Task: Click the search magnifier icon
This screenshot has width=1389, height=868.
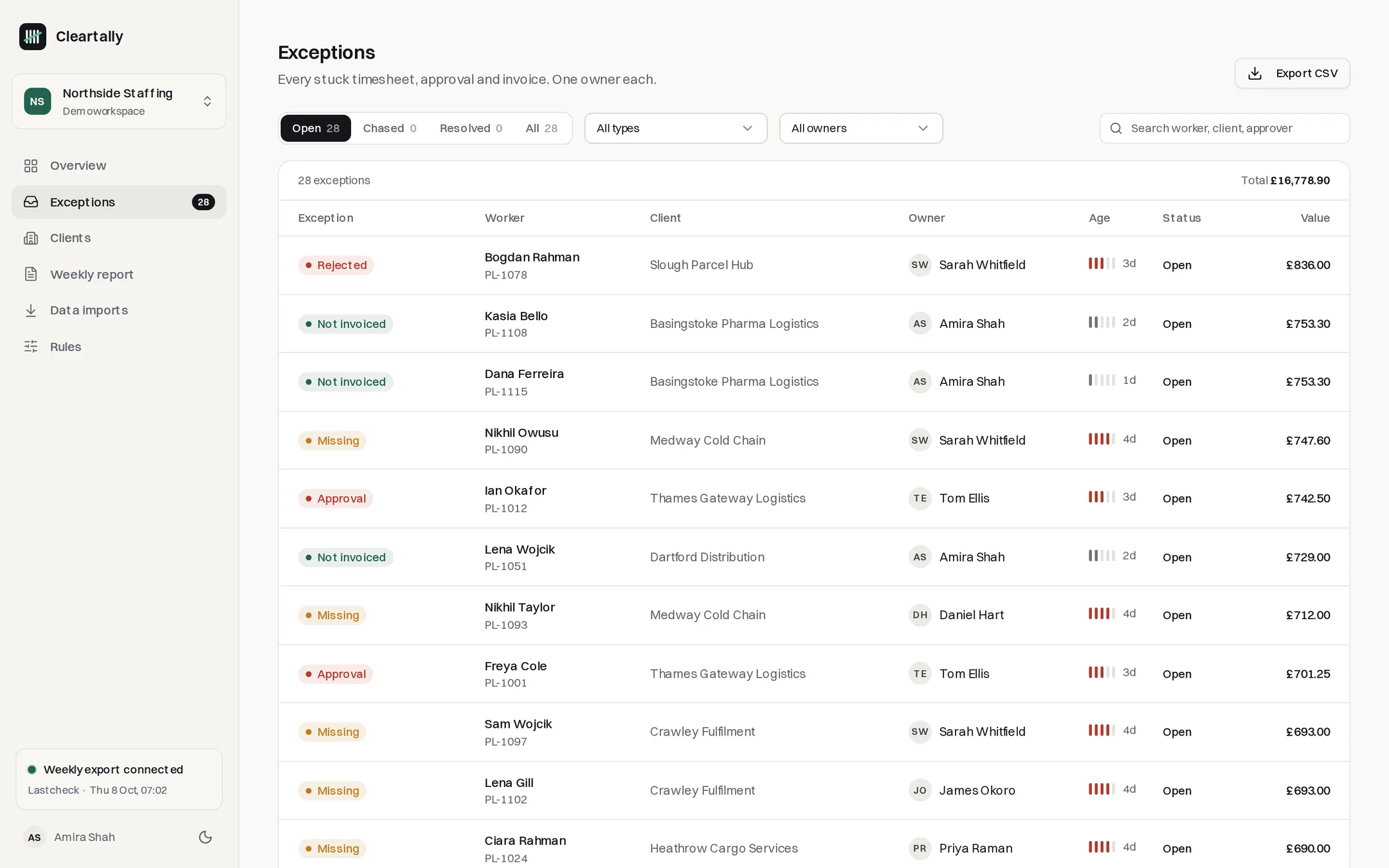Action: 1116,129
